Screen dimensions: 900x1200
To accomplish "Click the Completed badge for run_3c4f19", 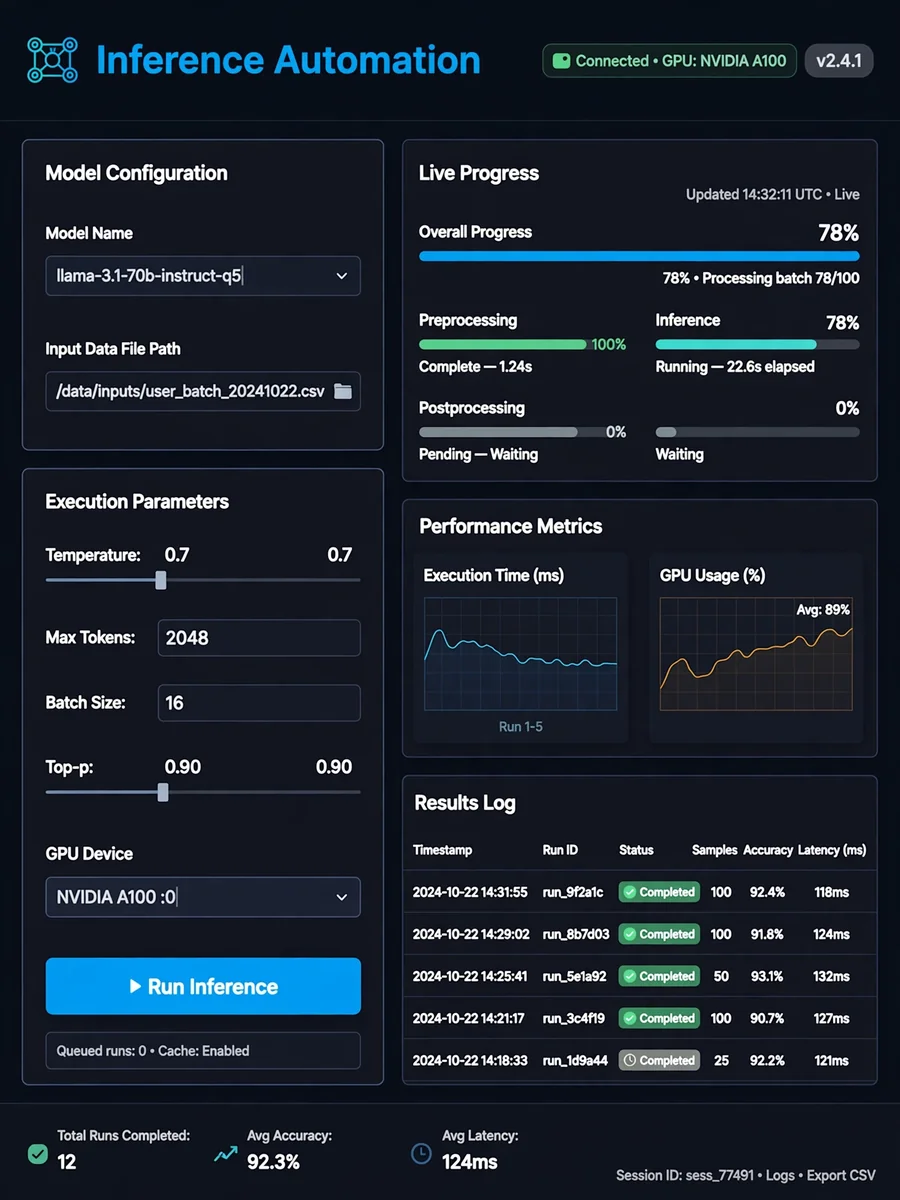I will tap(659, 1018).
